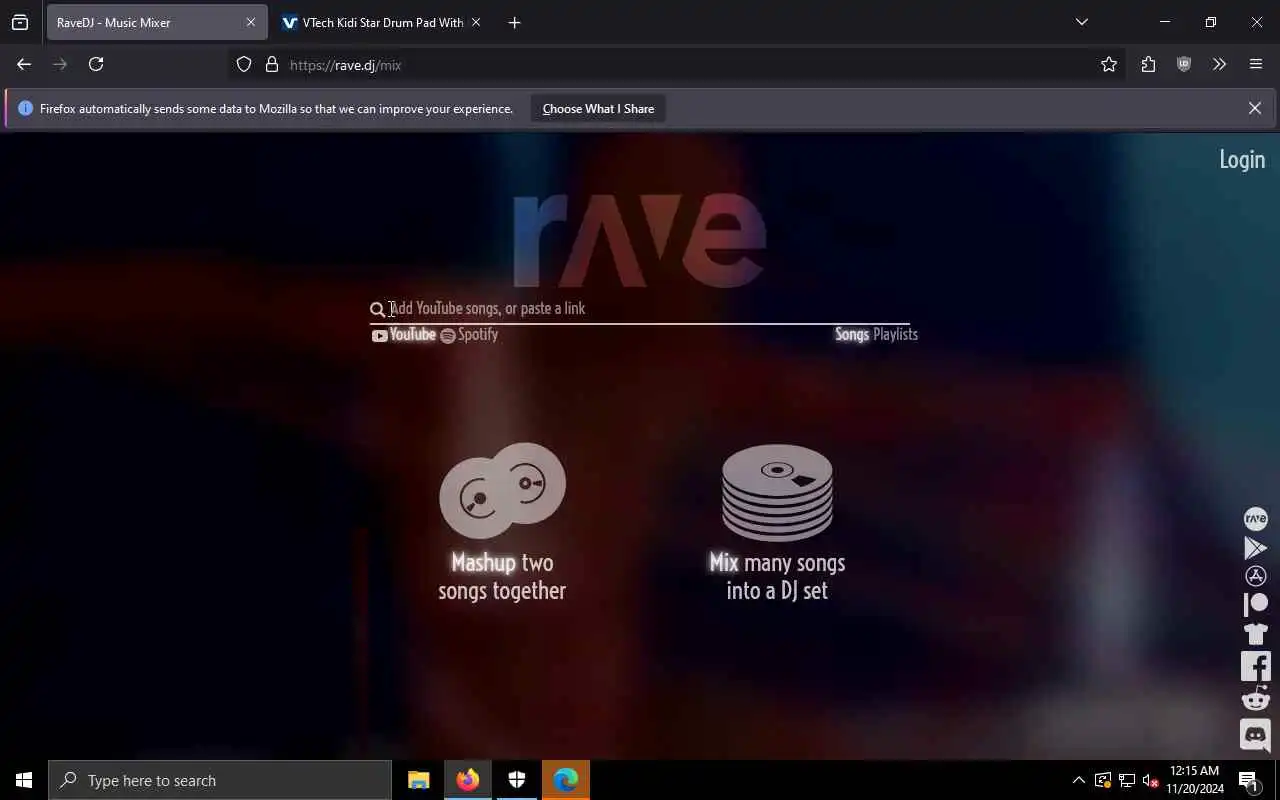Click the tracking protection shield icon
The height and width of the screenshot is (800, 1280).
244,65
